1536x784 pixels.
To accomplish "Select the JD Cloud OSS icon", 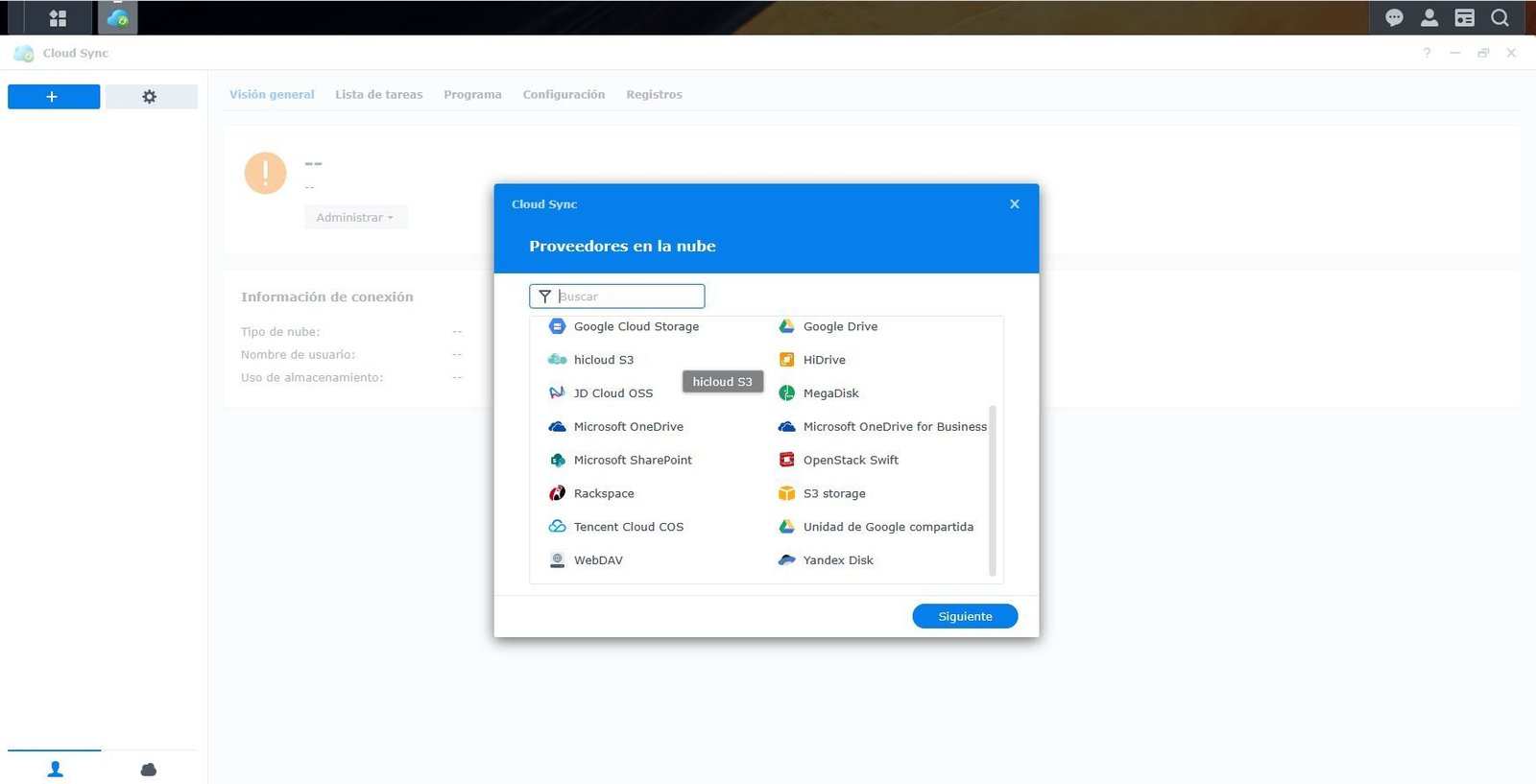I will [557, 393].
